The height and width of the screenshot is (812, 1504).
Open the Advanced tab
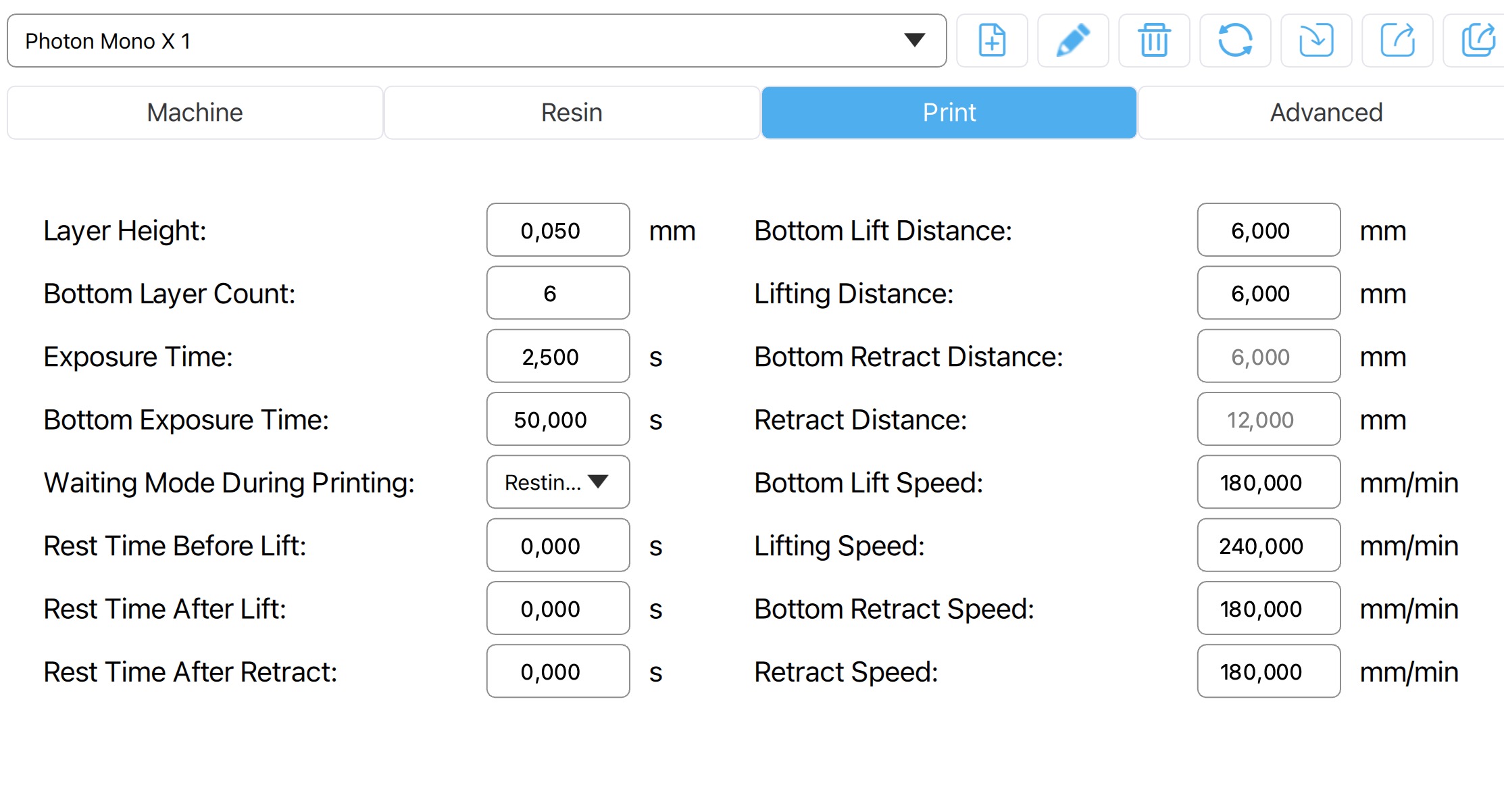(1326, 112)
